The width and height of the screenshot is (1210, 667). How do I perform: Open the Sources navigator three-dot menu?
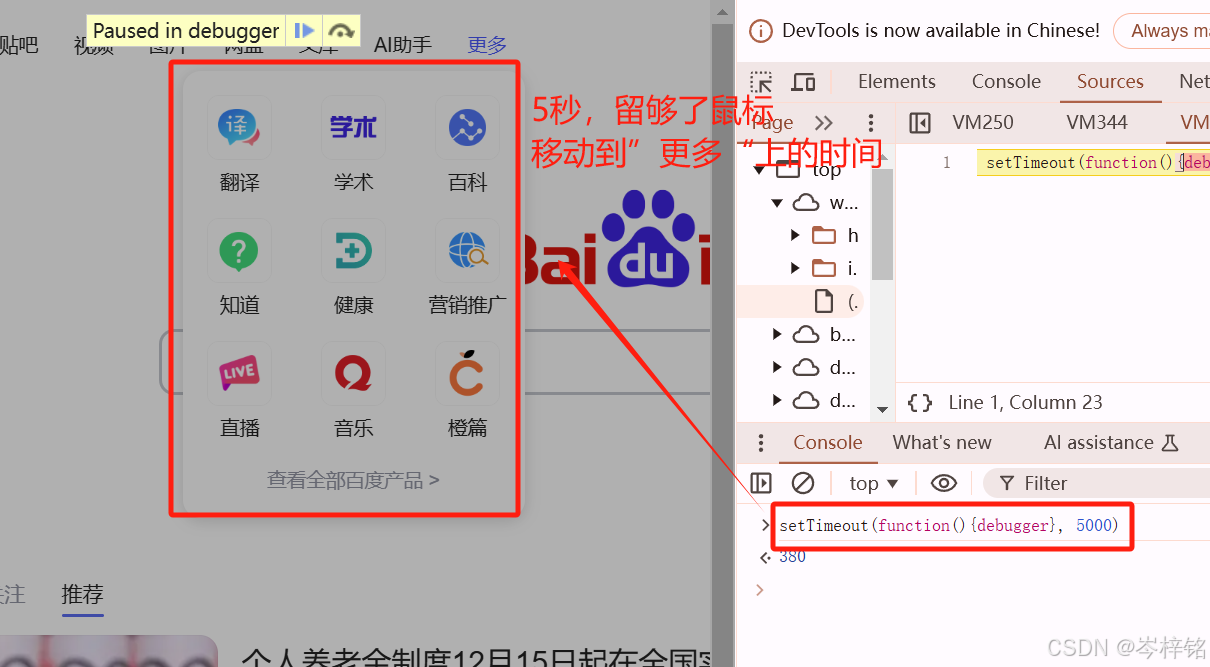tap(871, 123)
